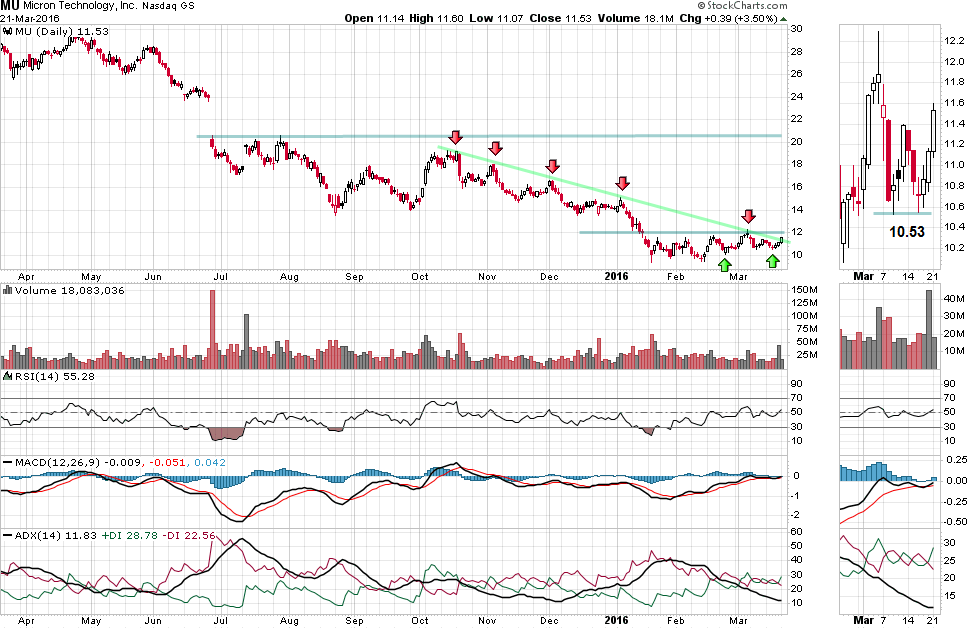Click the Apr label on the bottom ADX axis

(x=26, y=621)
